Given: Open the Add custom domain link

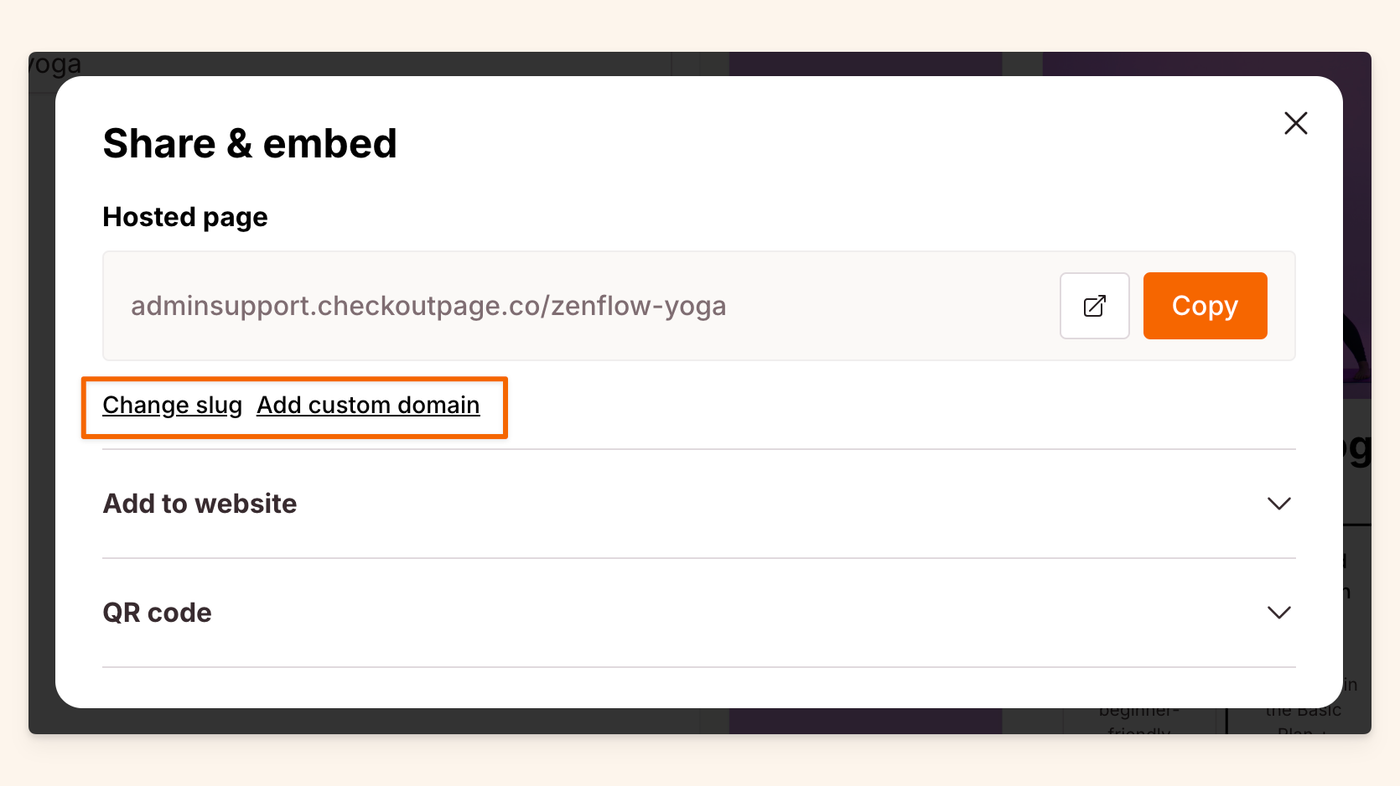Looking at the screenshot, I should [368, 405].
